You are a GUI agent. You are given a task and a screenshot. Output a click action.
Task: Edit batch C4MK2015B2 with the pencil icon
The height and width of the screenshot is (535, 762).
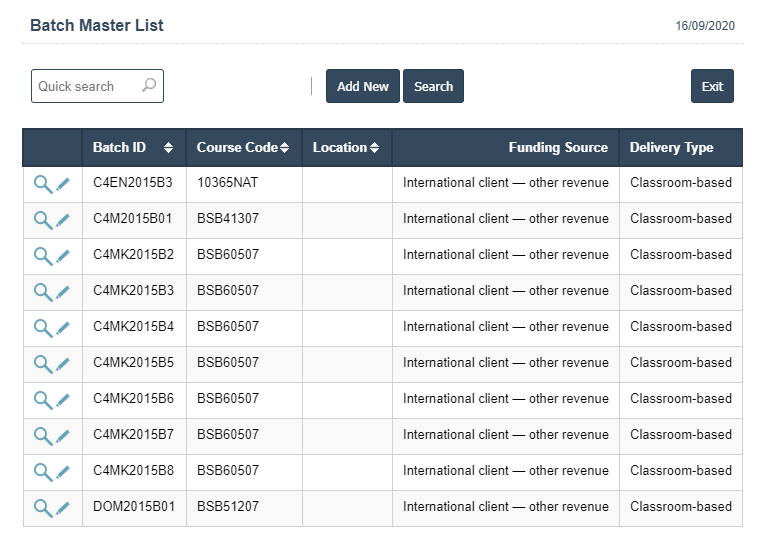[x=63, y=256]
